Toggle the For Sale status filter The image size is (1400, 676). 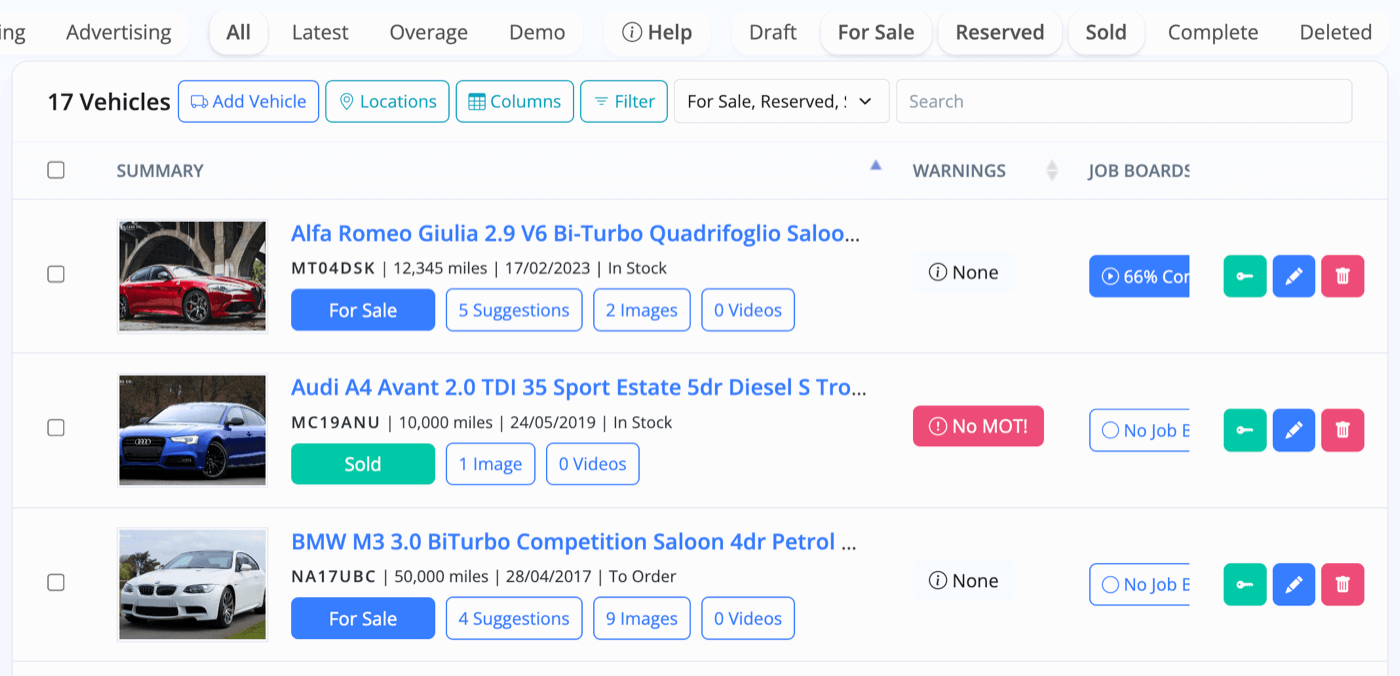coord(876,32)
